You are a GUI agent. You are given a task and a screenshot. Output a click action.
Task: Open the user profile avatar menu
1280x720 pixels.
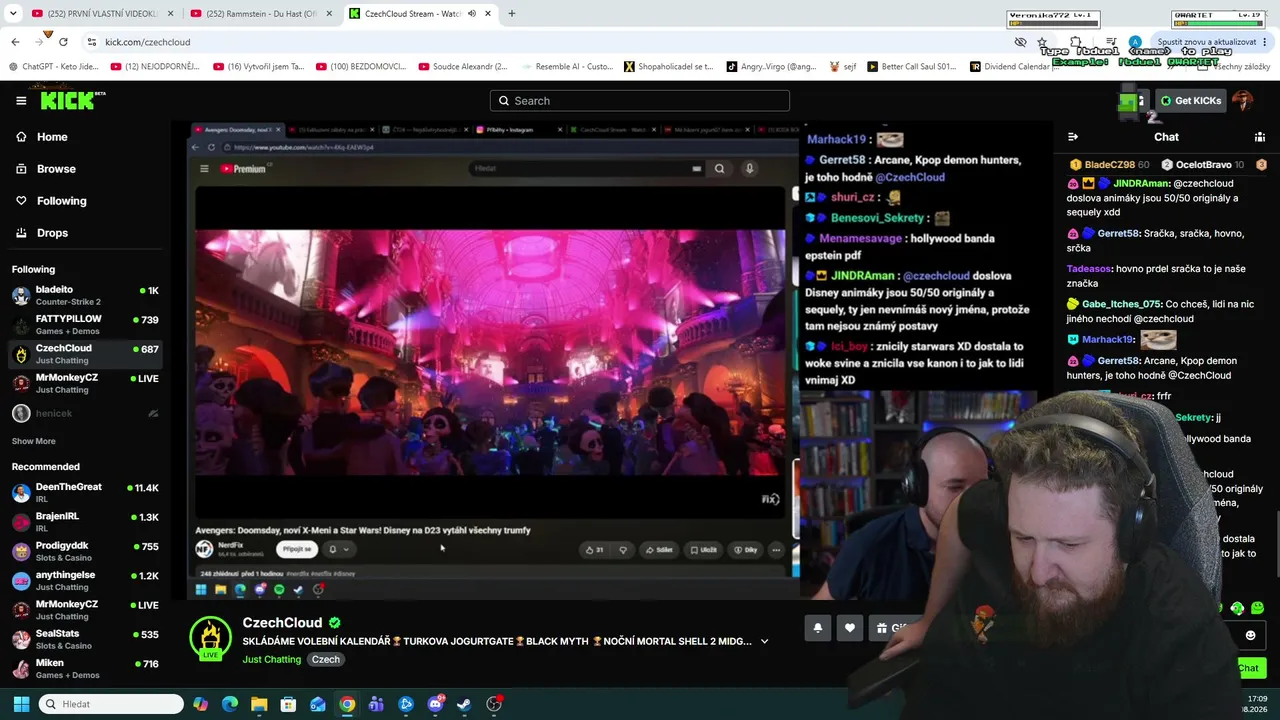click(x=1243, y=101)
